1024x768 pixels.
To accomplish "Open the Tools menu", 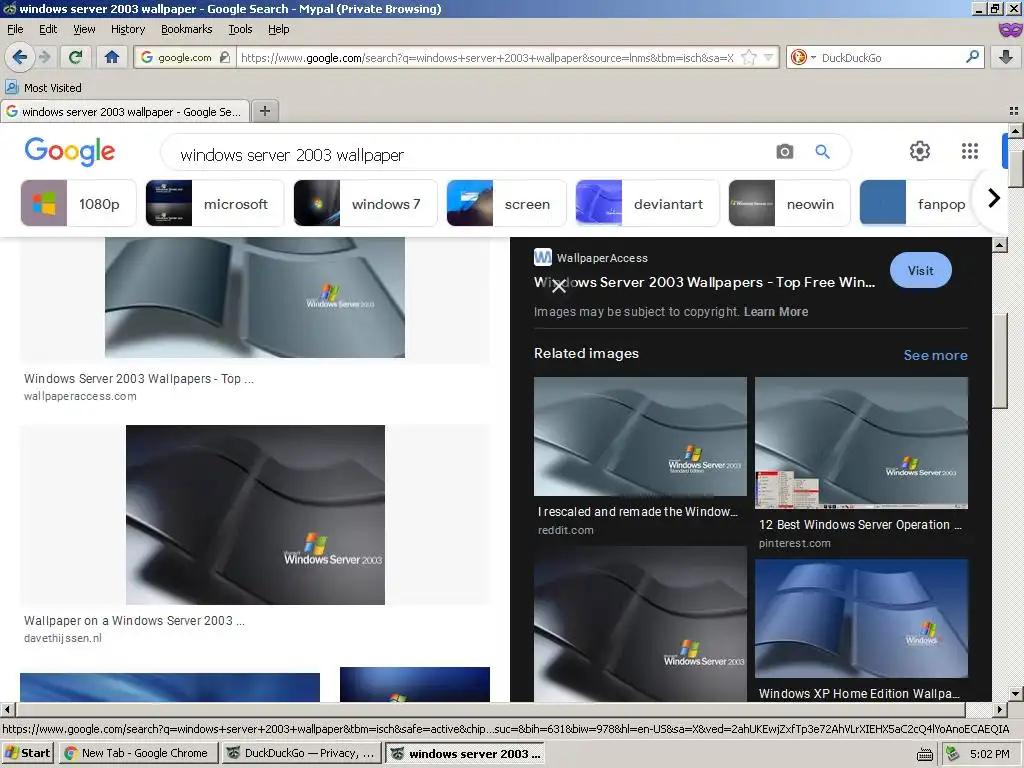I will click(240, 29).
